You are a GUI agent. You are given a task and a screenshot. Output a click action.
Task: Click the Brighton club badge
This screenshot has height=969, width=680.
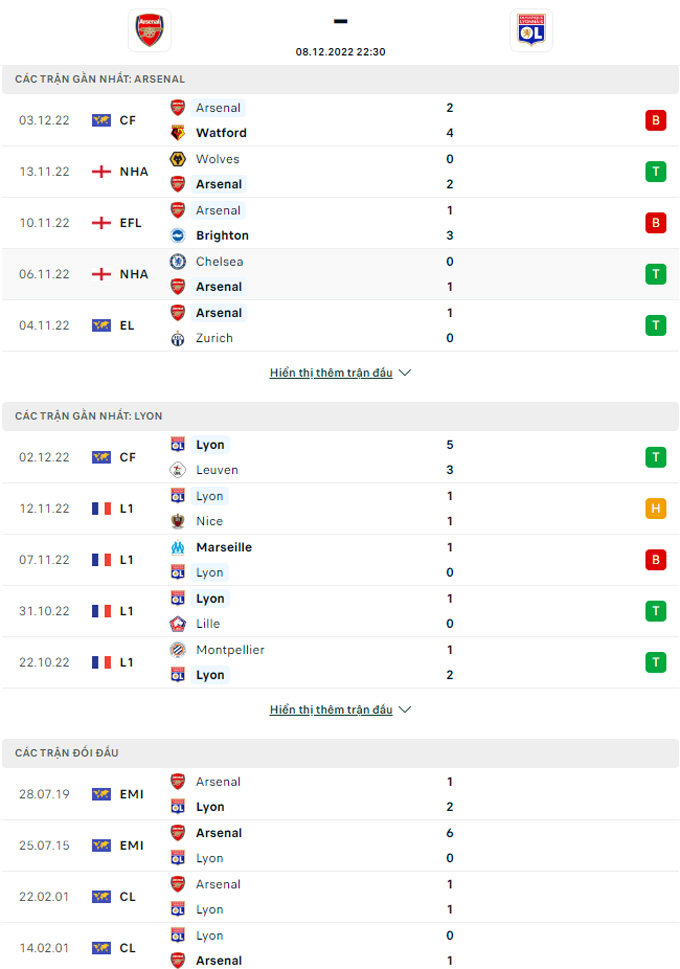click(177, 235)
